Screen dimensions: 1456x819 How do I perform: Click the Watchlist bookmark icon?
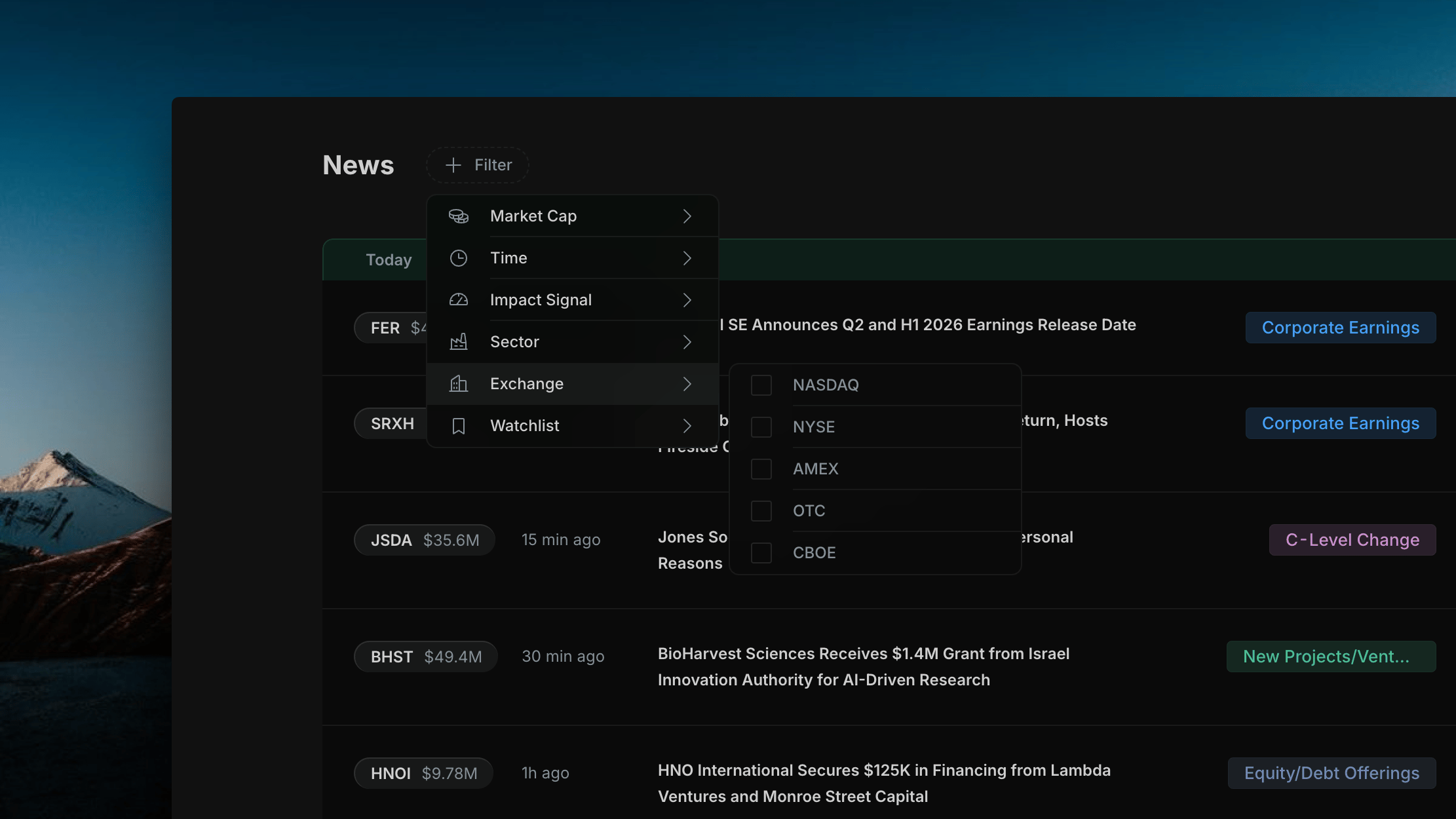(459, 426)
